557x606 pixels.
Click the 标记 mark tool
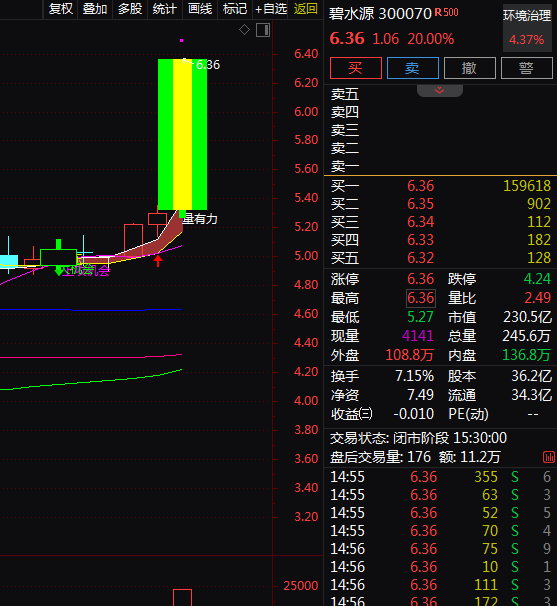tap(235, 9)
